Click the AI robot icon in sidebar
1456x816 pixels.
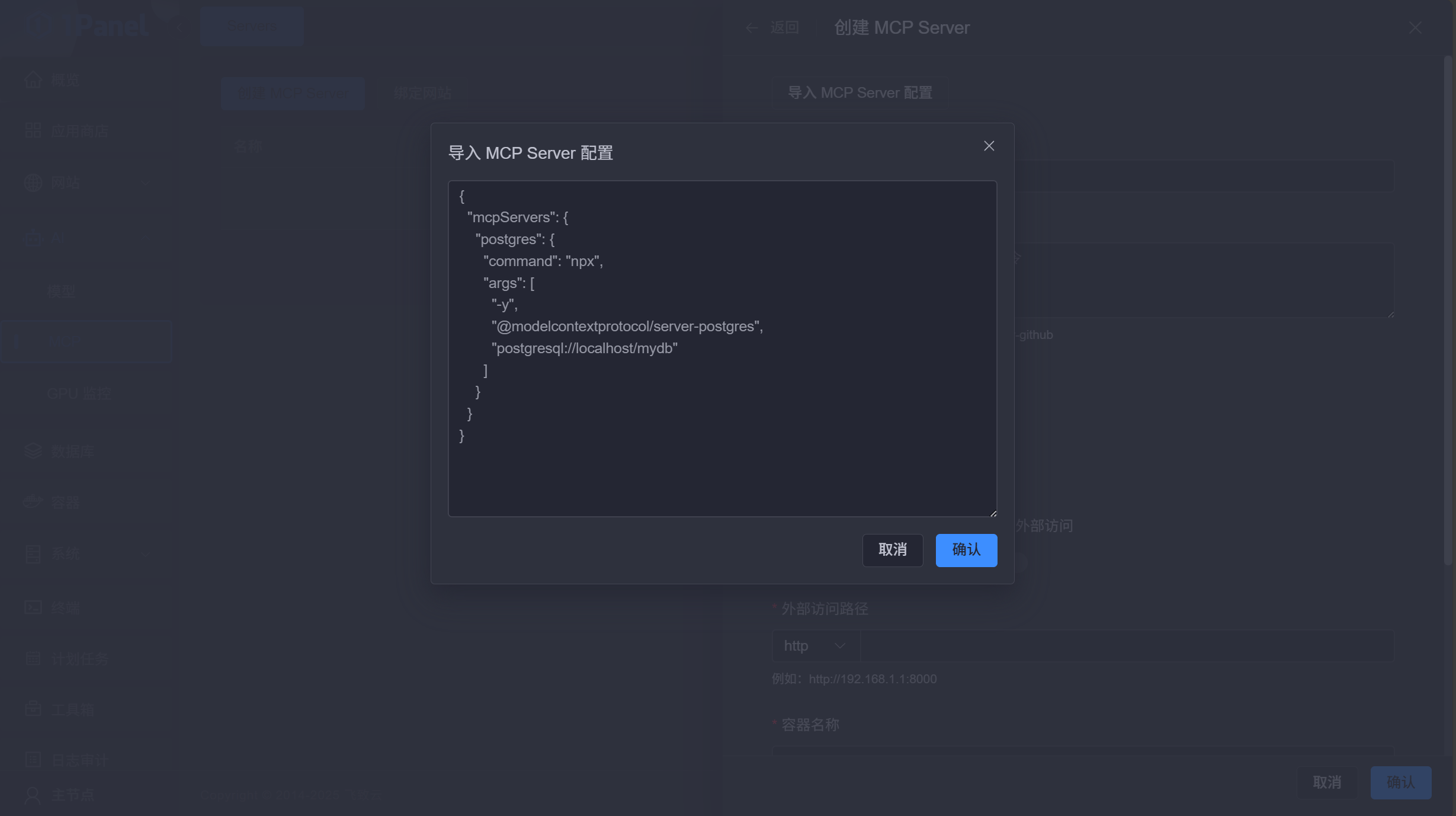[x=33, y=238]
